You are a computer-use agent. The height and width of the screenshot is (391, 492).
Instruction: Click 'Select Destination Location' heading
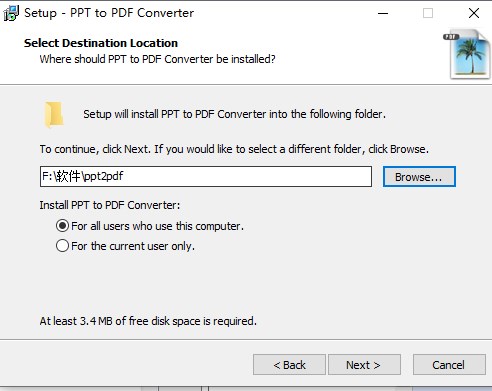pos(101,43)
